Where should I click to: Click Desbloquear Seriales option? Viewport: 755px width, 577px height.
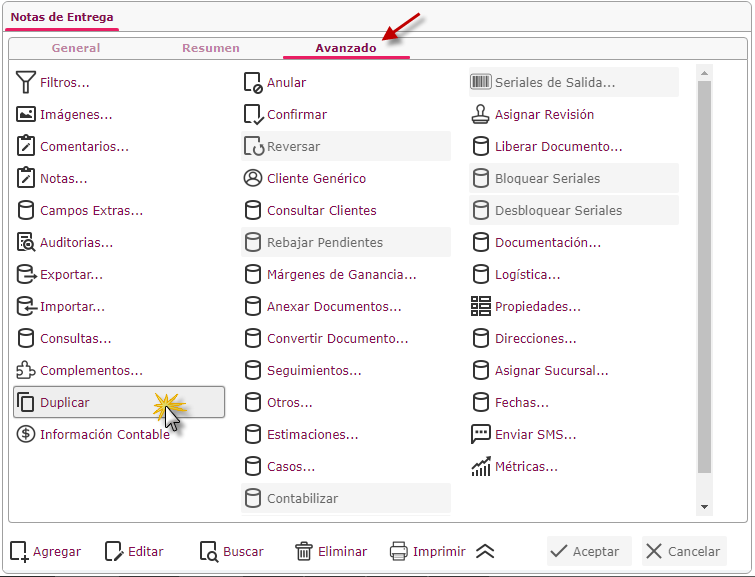(574, 210)
